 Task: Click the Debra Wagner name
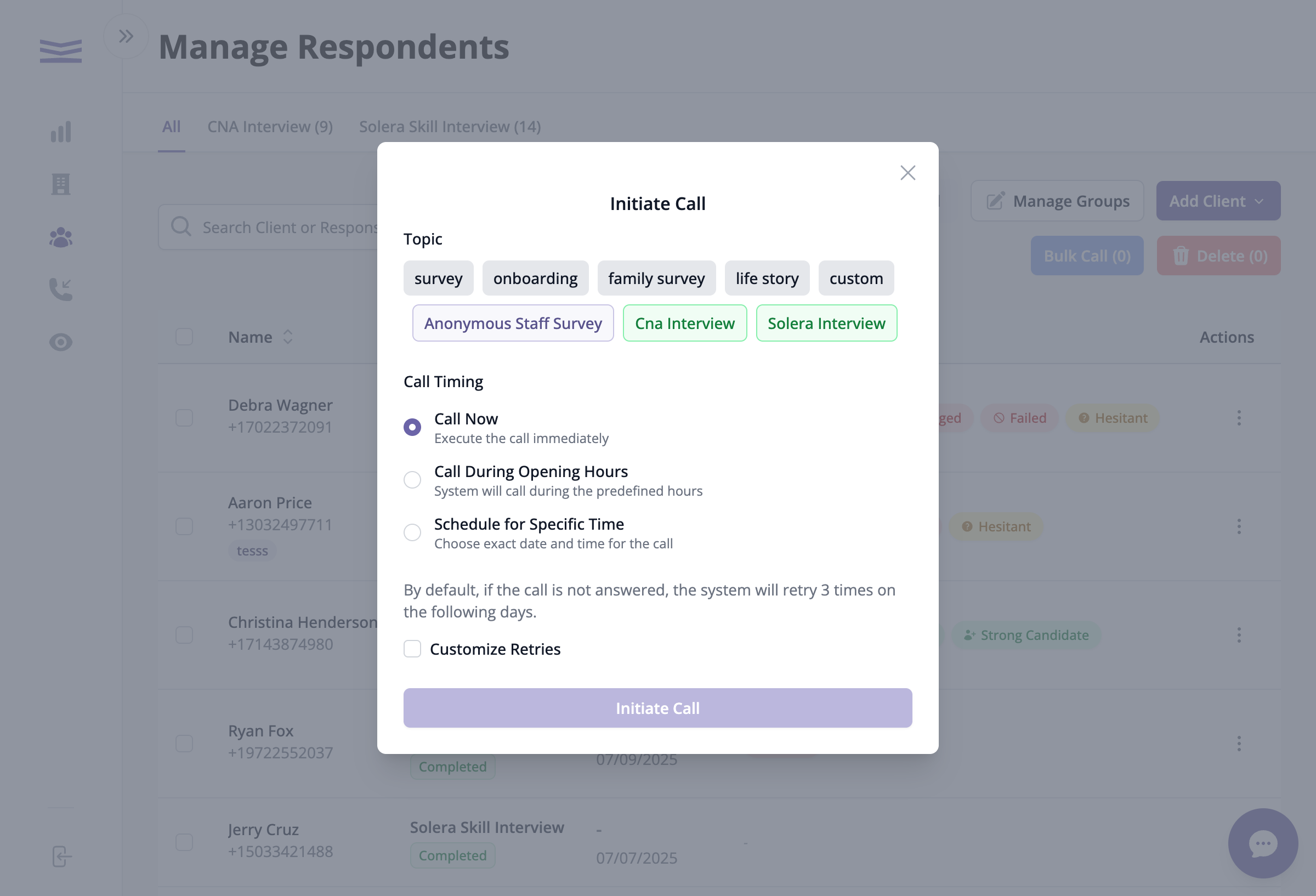tap(280, 405)
